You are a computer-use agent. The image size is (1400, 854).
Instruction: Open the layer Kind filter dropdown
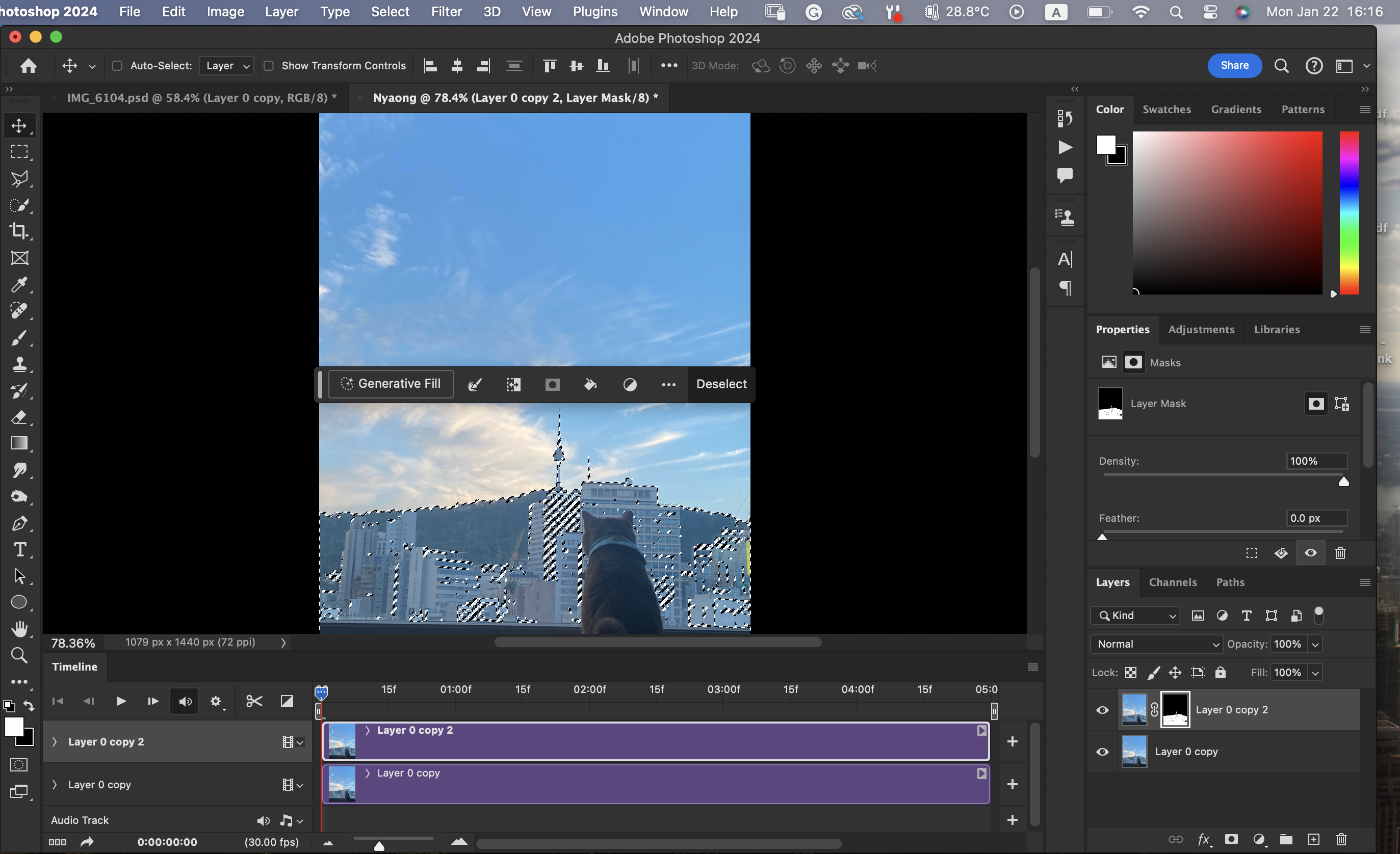(1135, 616)
